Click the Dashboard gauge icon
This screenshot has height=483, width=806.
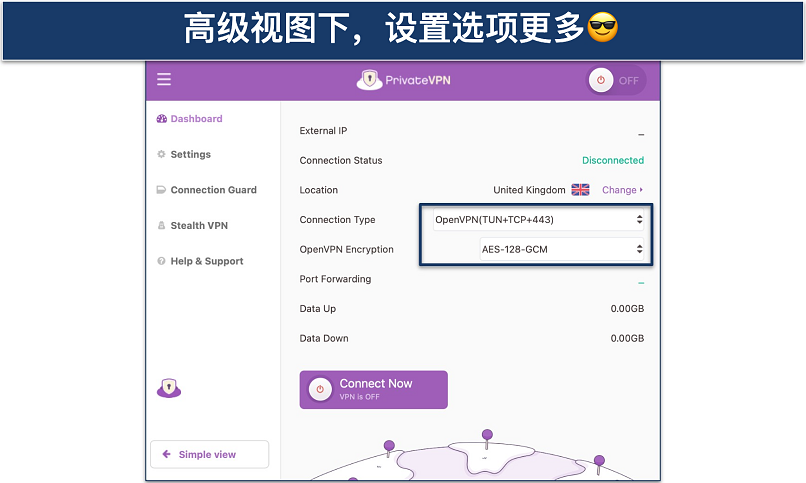(162, 119)
